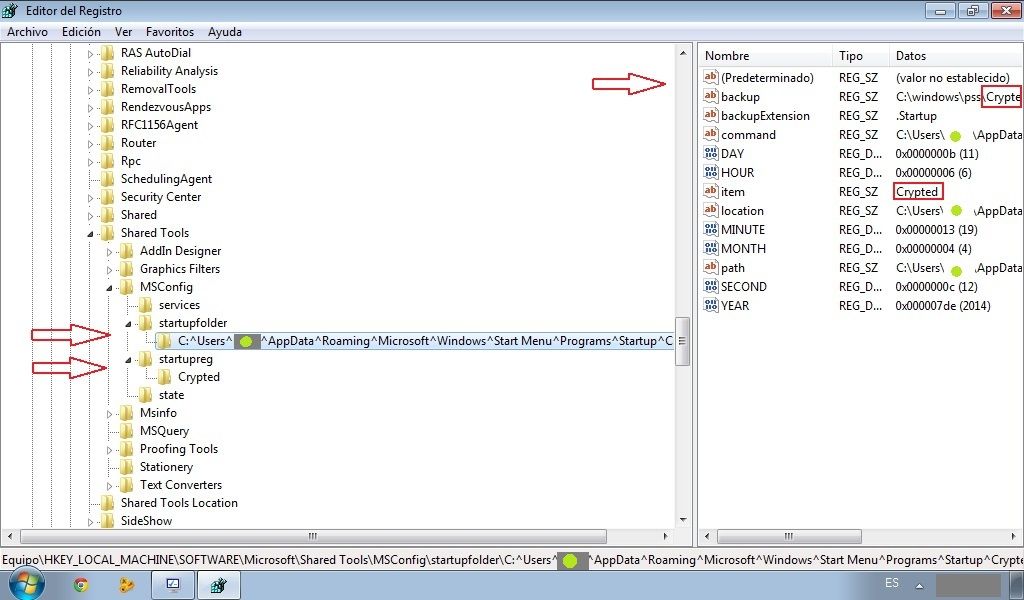Image resolution: width=1024 pixels, height=600 pixels.
Task: Click the string icon of item value
Action: 711,191
